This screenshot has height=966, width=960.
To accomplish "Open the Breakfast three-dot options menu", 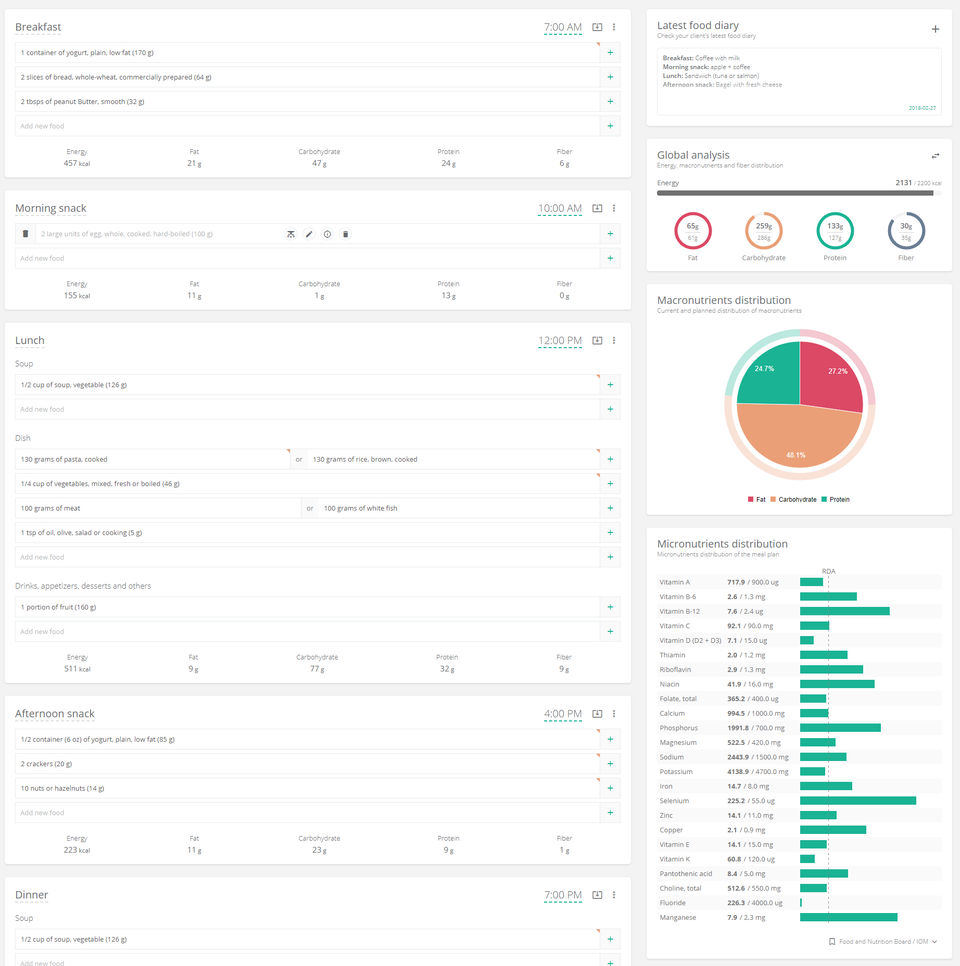I will 614,27.
